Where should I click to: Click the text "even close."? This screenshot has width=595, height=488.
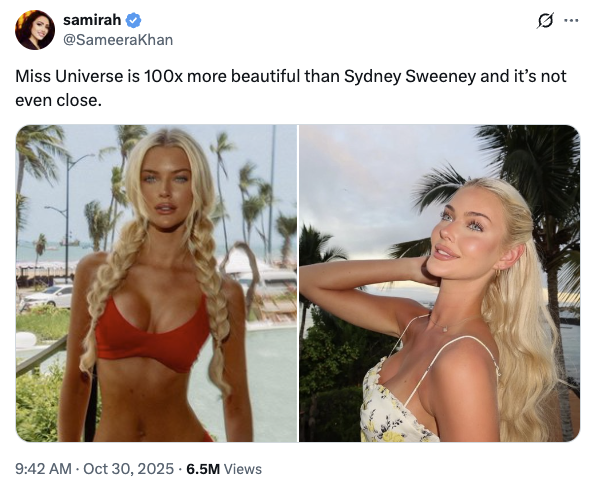coord(58,100)
